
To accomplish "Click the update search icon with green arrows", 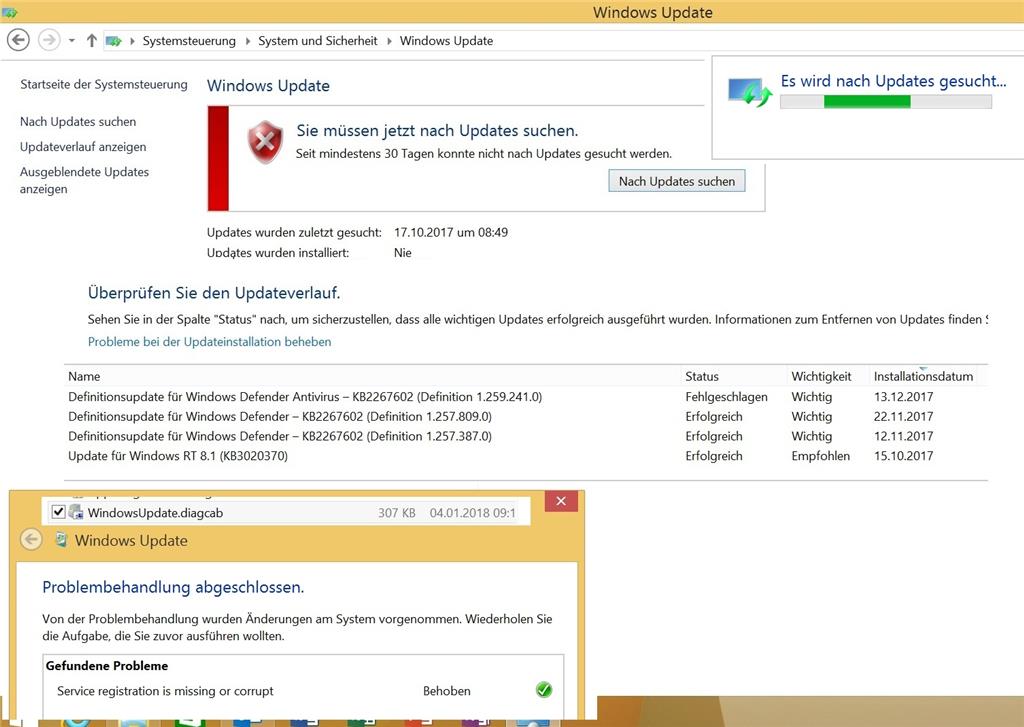I will click(x=750, y=92).
